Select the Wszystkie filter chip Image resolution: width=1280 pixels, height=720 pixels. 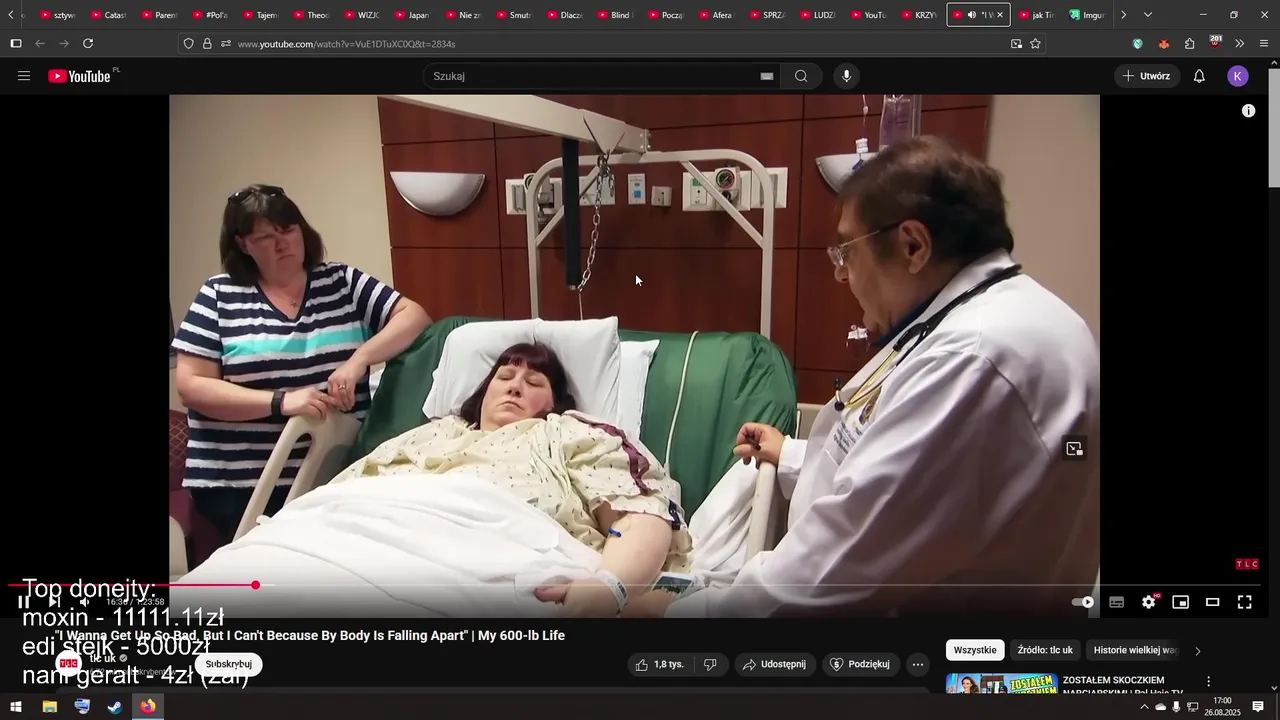pos(975,650)
